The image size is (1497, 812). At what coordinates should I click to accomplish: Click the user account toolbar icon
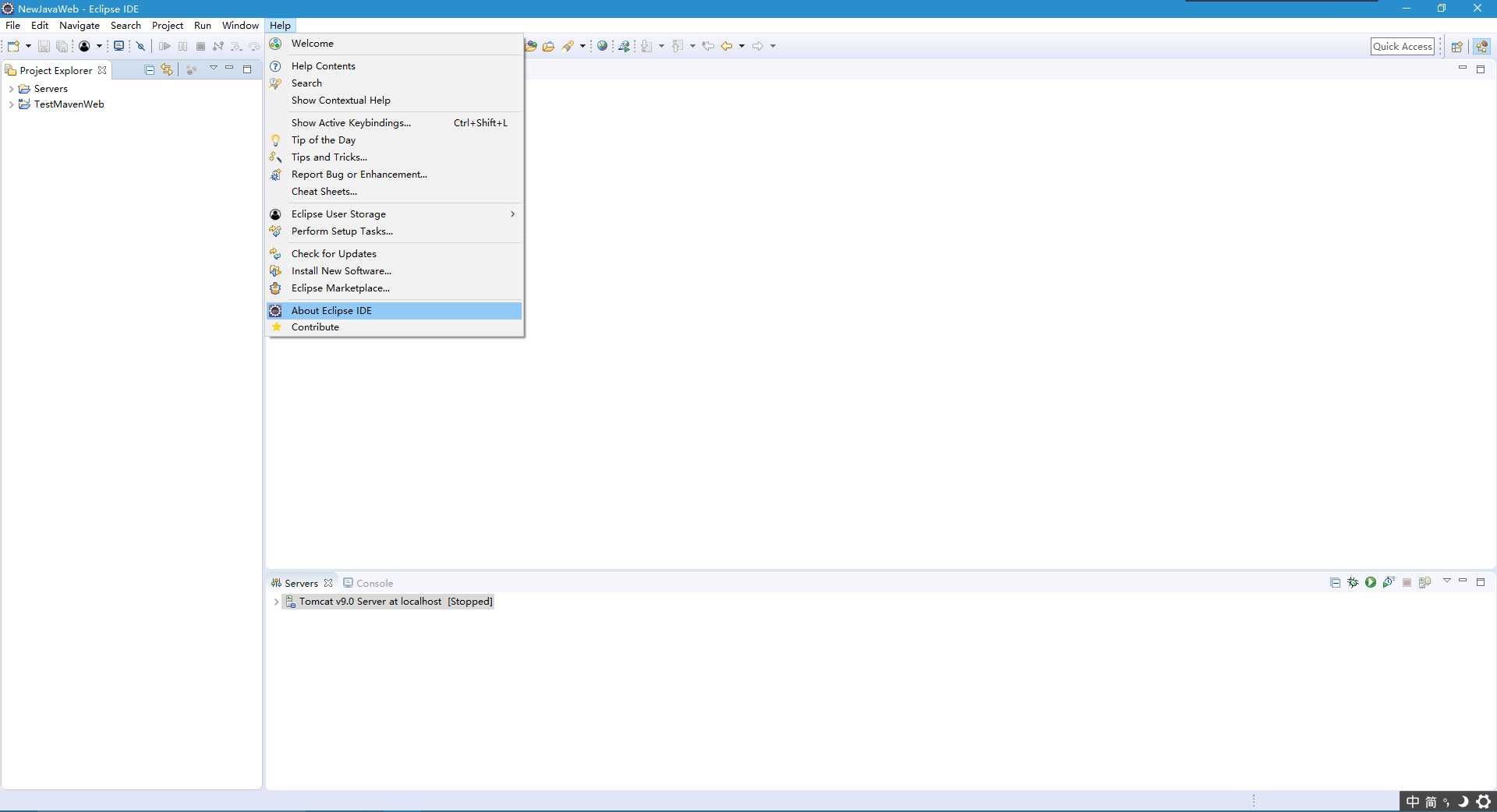coord(84,46)
